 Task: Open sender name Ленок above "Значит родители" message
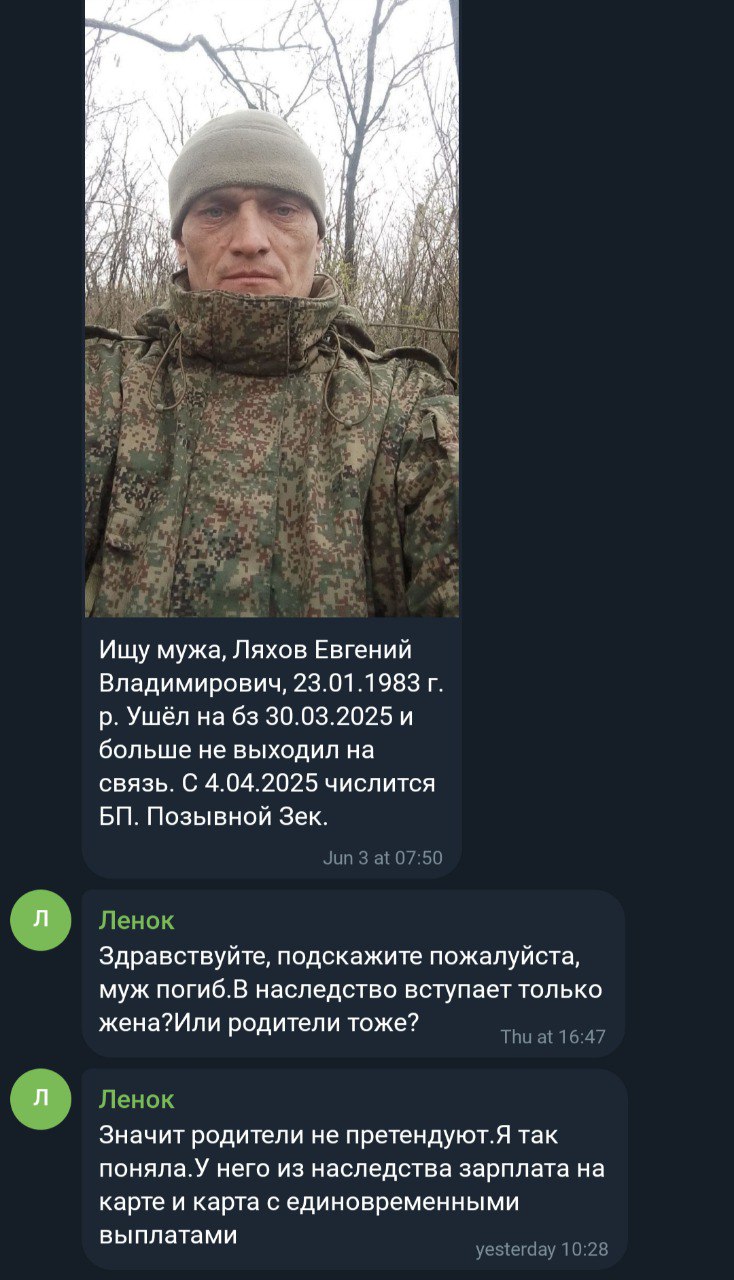(137, 1099)
